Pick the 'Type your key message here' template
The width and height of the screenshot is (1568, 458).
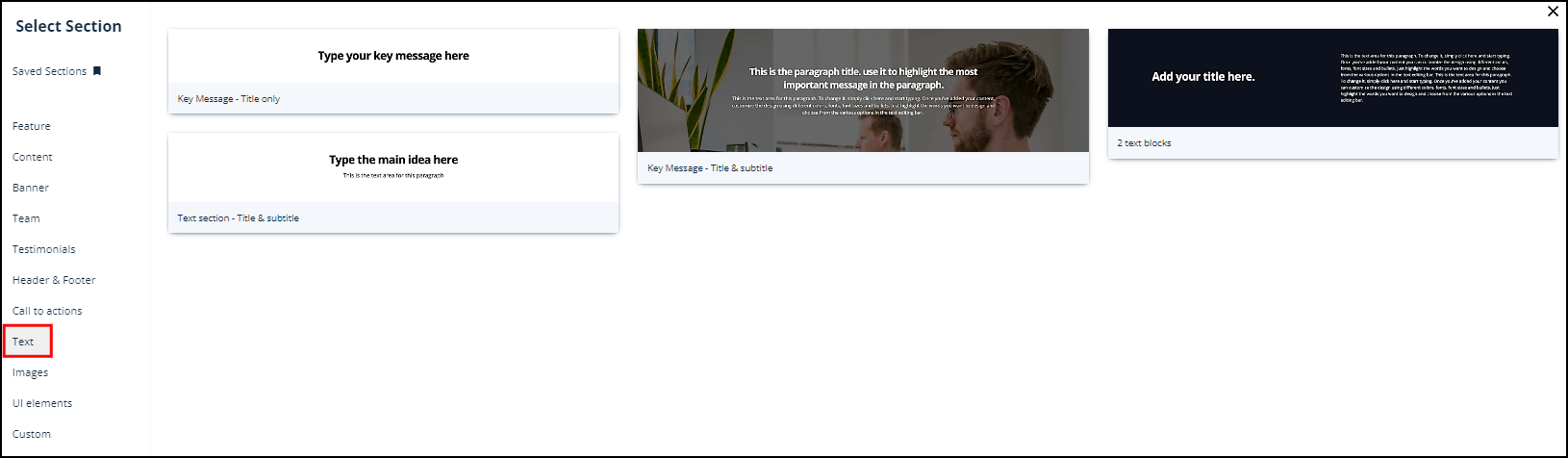393,57
